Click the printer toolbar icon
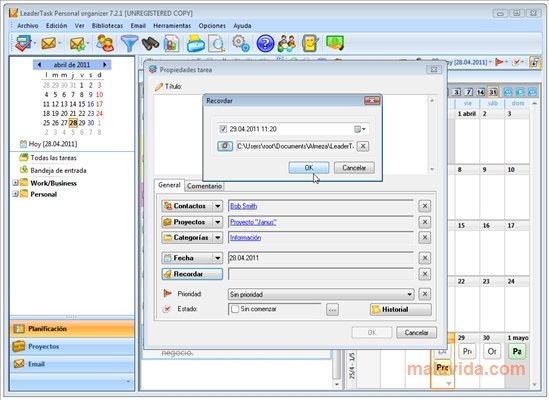 [x=195, y=44]
